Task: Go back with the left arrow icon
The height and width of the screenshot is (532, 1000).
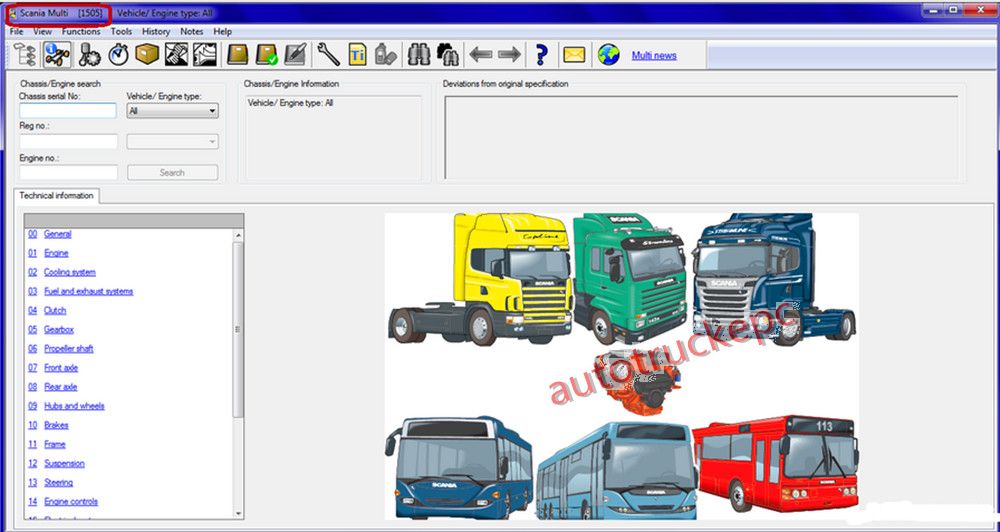Action: pyautogui.click(x=480, y=55)
